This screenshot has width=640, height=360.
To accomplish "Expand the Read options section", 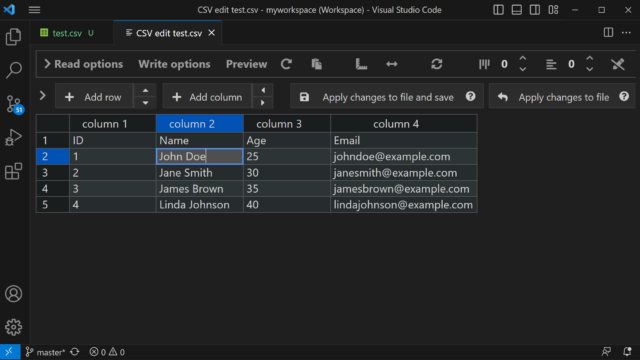I will (x=84, y=64).
